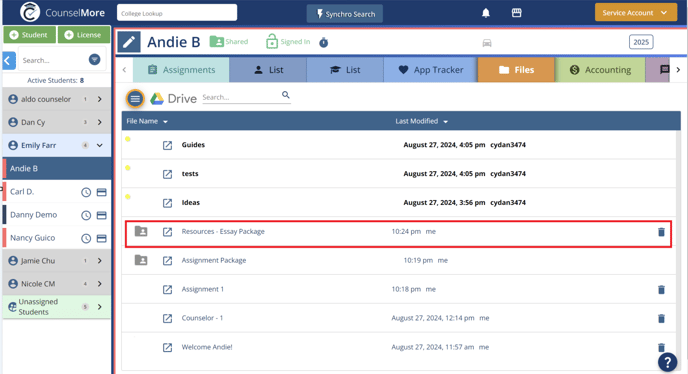Open the Accounting tab
The height and width of the screenshot is (374, 688).
[x=600, y=70]
